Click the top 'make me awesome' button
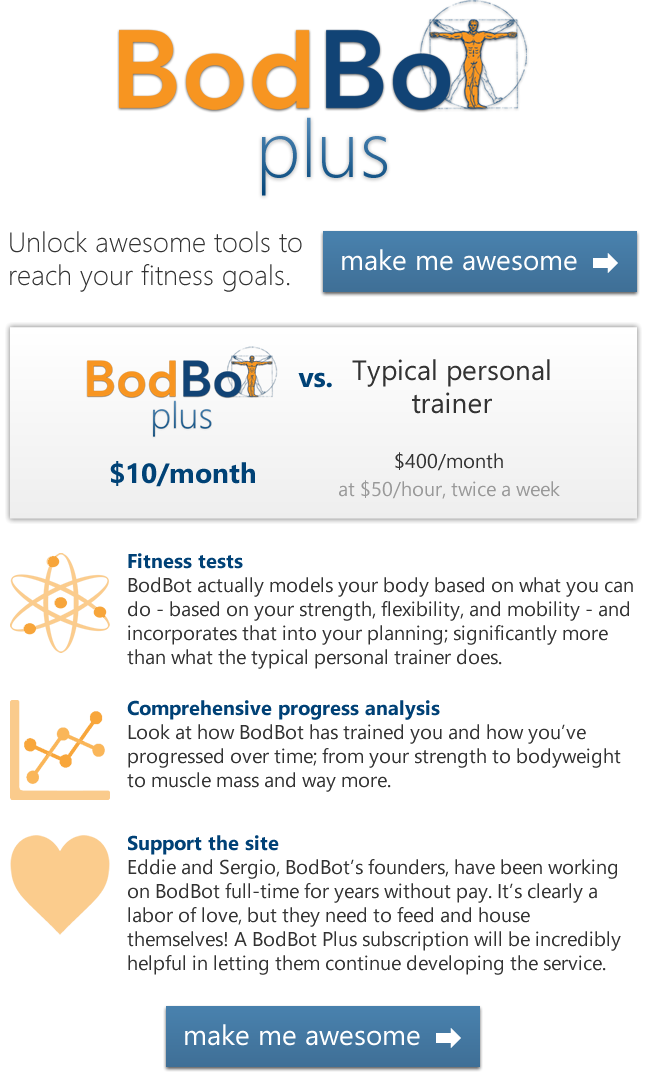The width and height of the screenshot is (645, 1078). pos(480,262)
